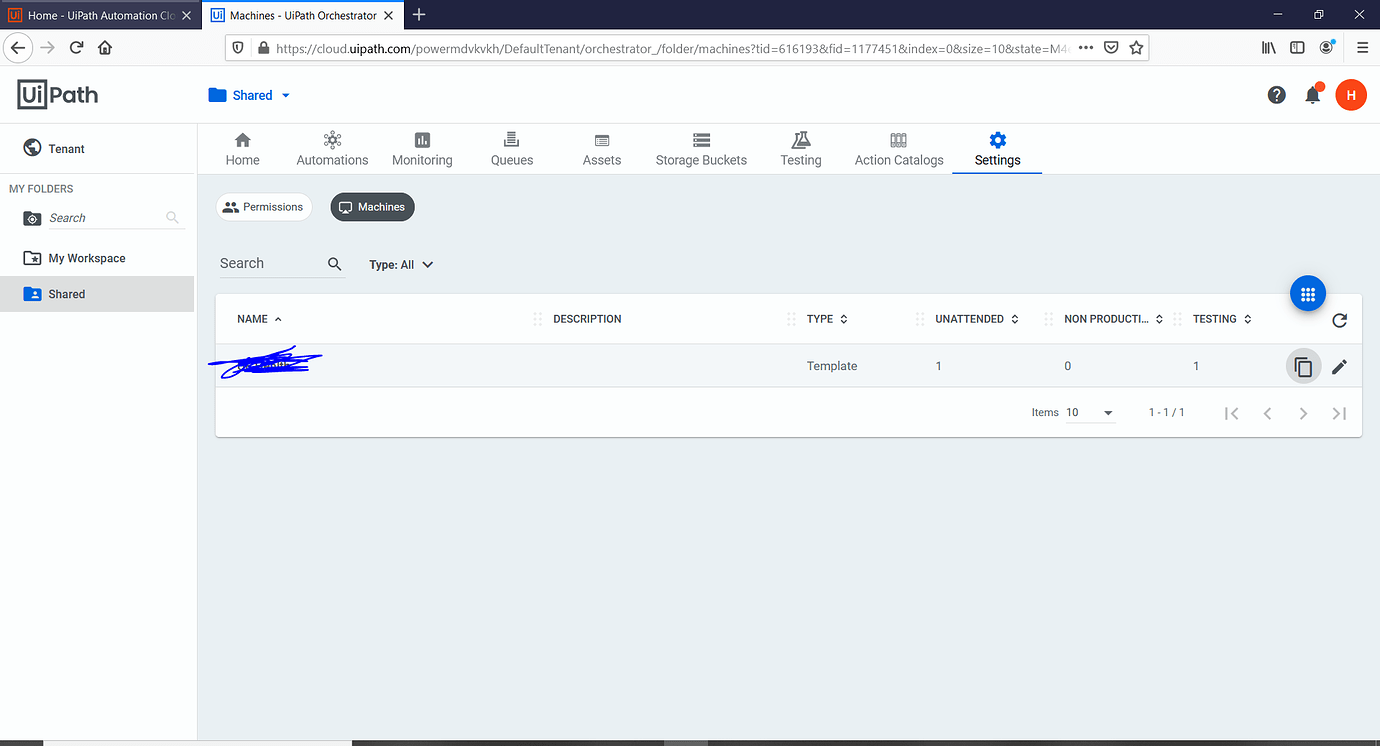Open the blue grid actions button
The width and height of the screenshot is (1380, 746).
[1308, 293]
